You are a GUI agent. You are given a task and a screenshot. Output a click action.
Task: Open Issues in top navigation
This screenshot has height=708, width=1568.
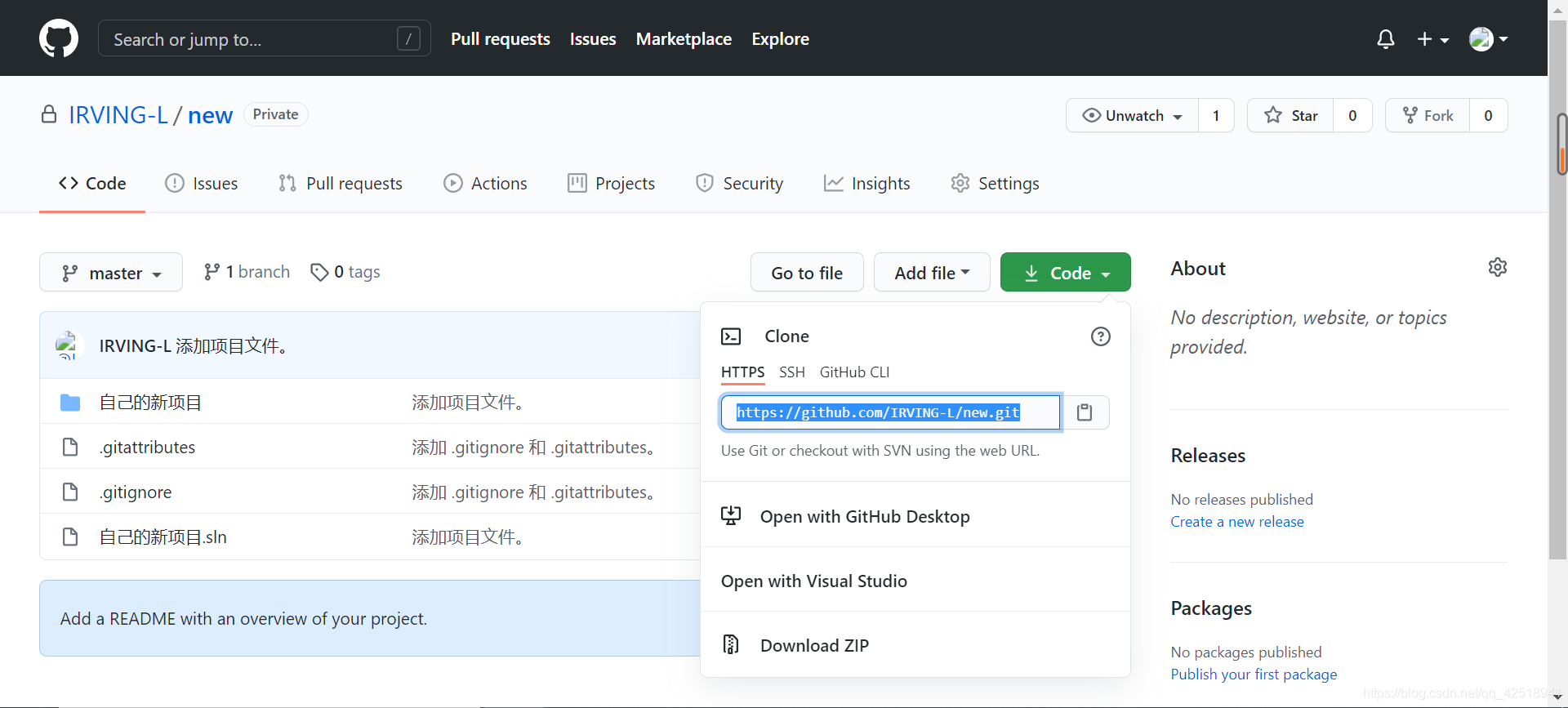tap(593, 39)
